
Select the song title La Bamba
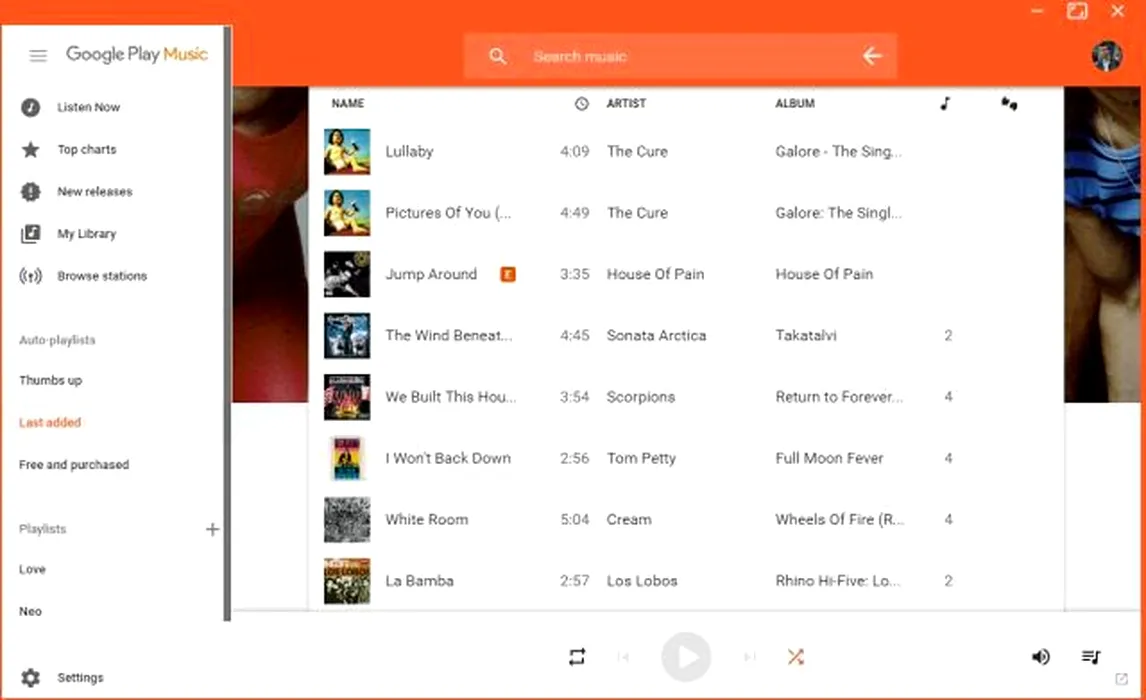tap(420, 581)
